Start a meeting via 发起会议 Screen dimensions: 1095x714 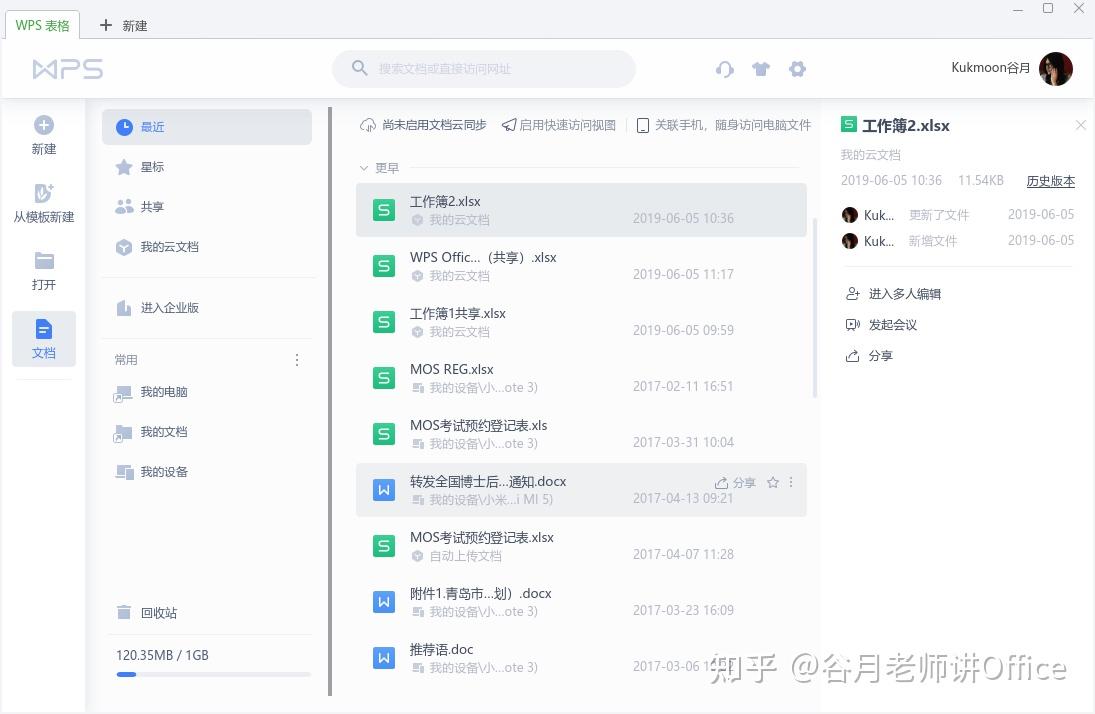891,324
